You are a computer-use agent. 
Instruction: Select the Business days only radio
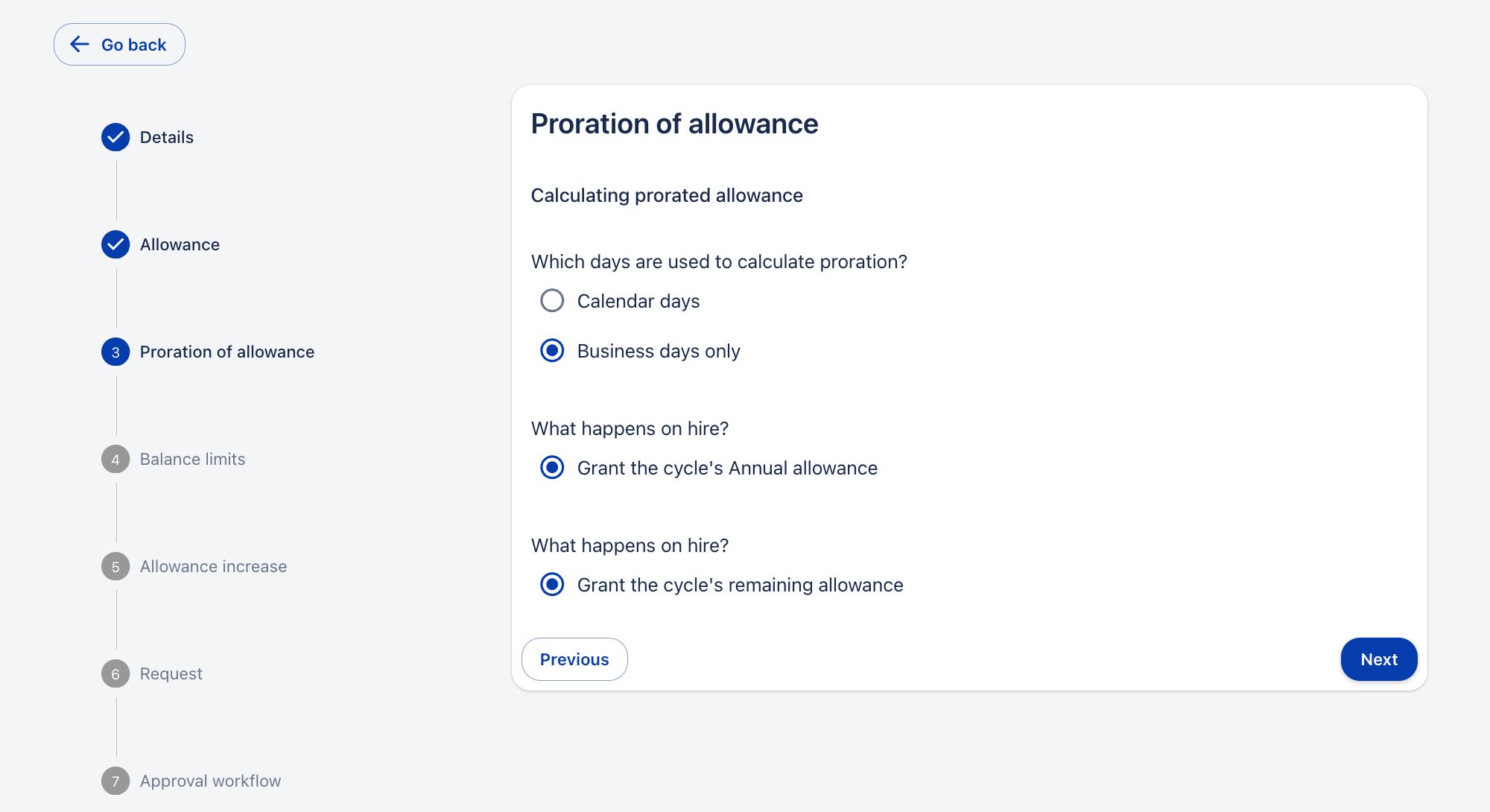pyautogui.click(x=552, y=351)
